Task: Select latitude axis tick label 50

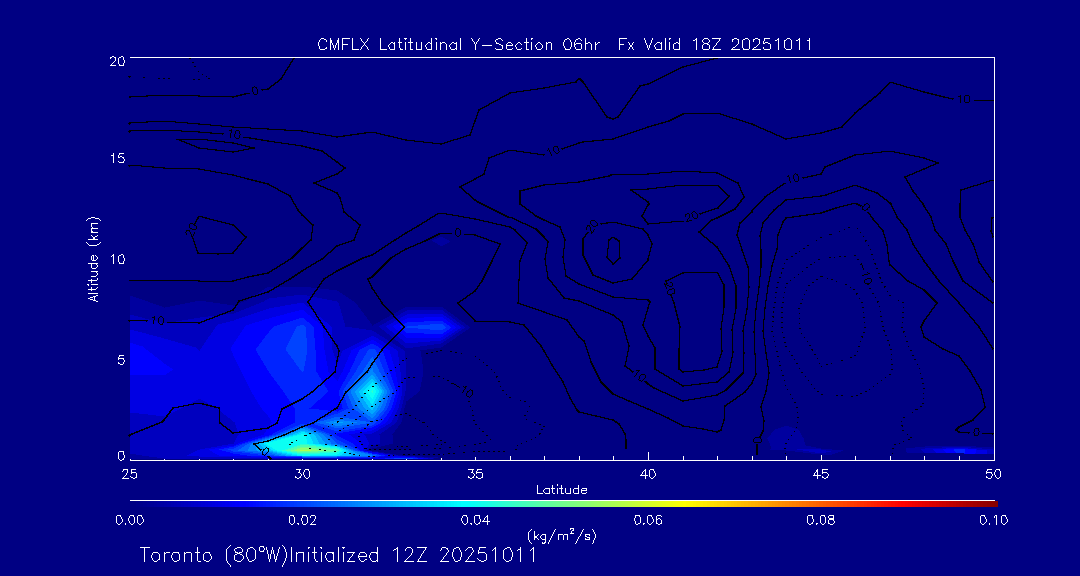Action: pyautogui.click(x=994, y=474)
